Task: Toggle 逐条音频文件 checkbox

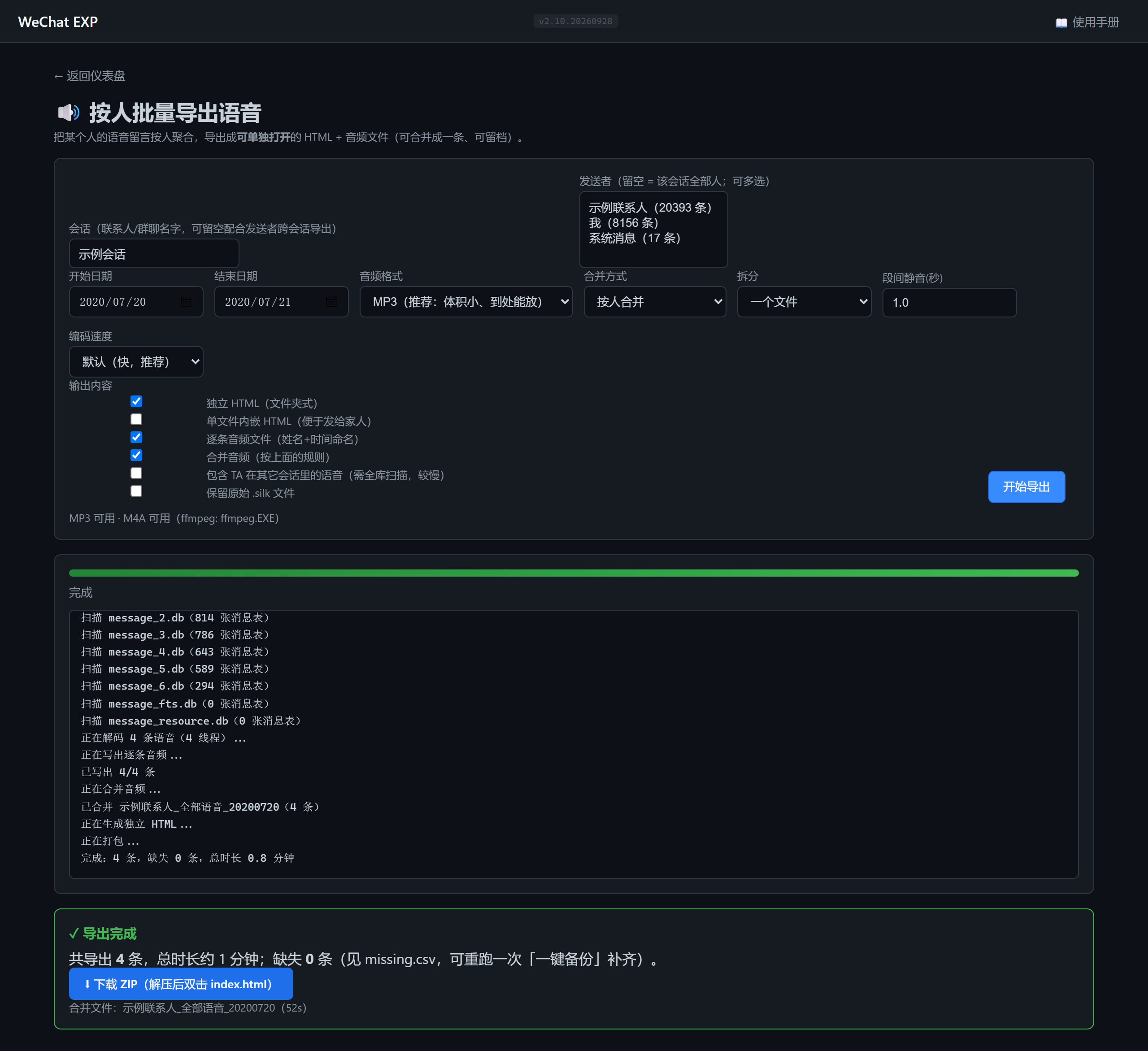Action: tap(136, 437)
